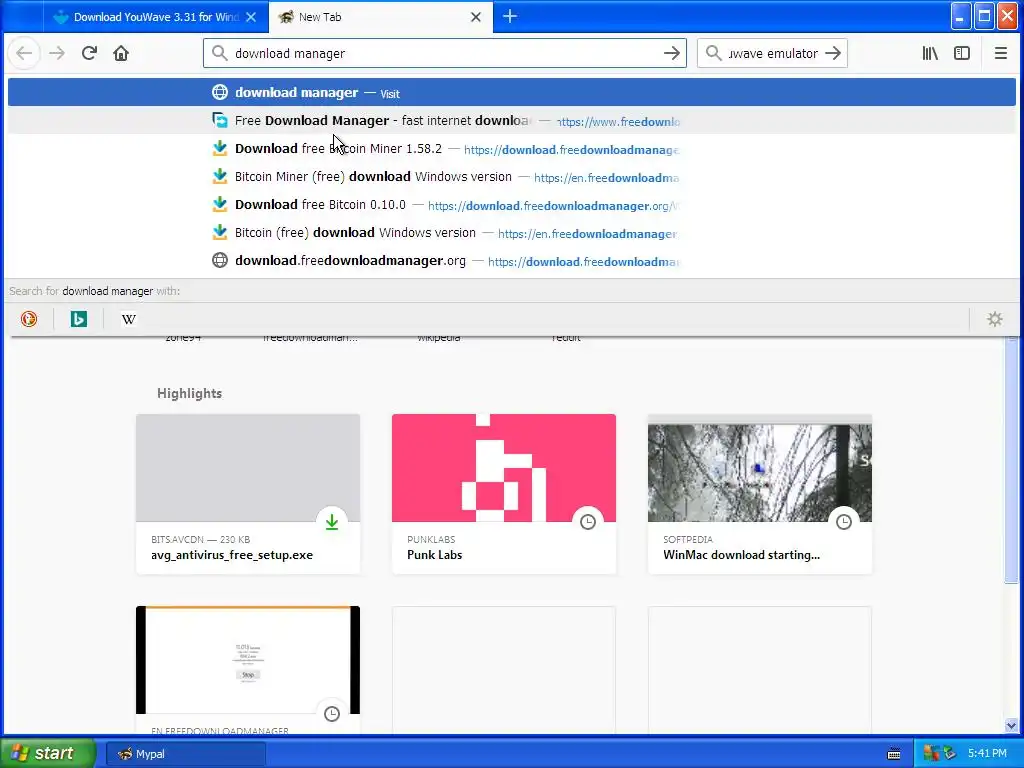Select 'download manager — Visit' suggestion

click(x=512, y=93)
